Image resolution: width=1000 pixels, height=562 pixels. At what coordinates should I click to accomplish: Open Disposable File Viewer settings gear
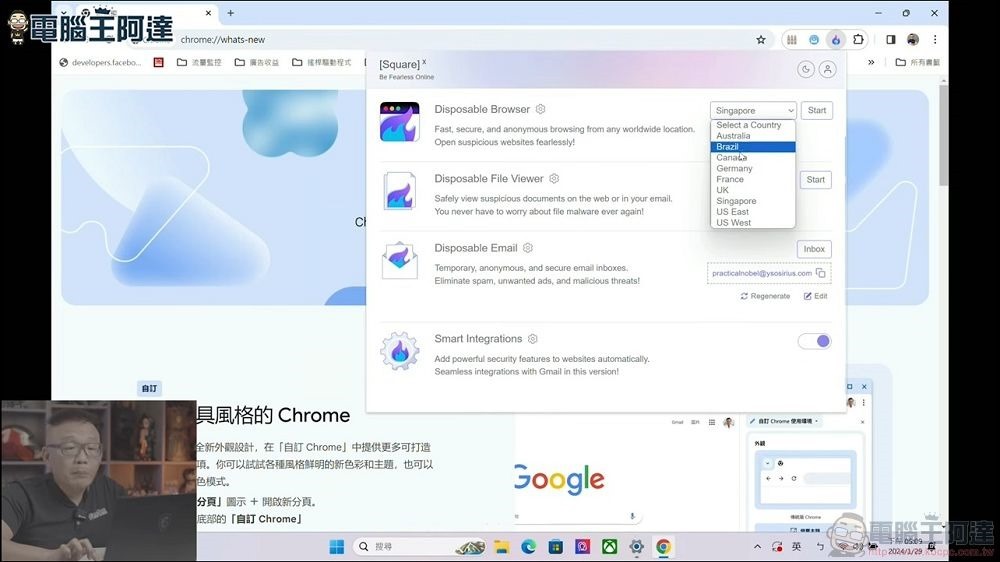554,179
